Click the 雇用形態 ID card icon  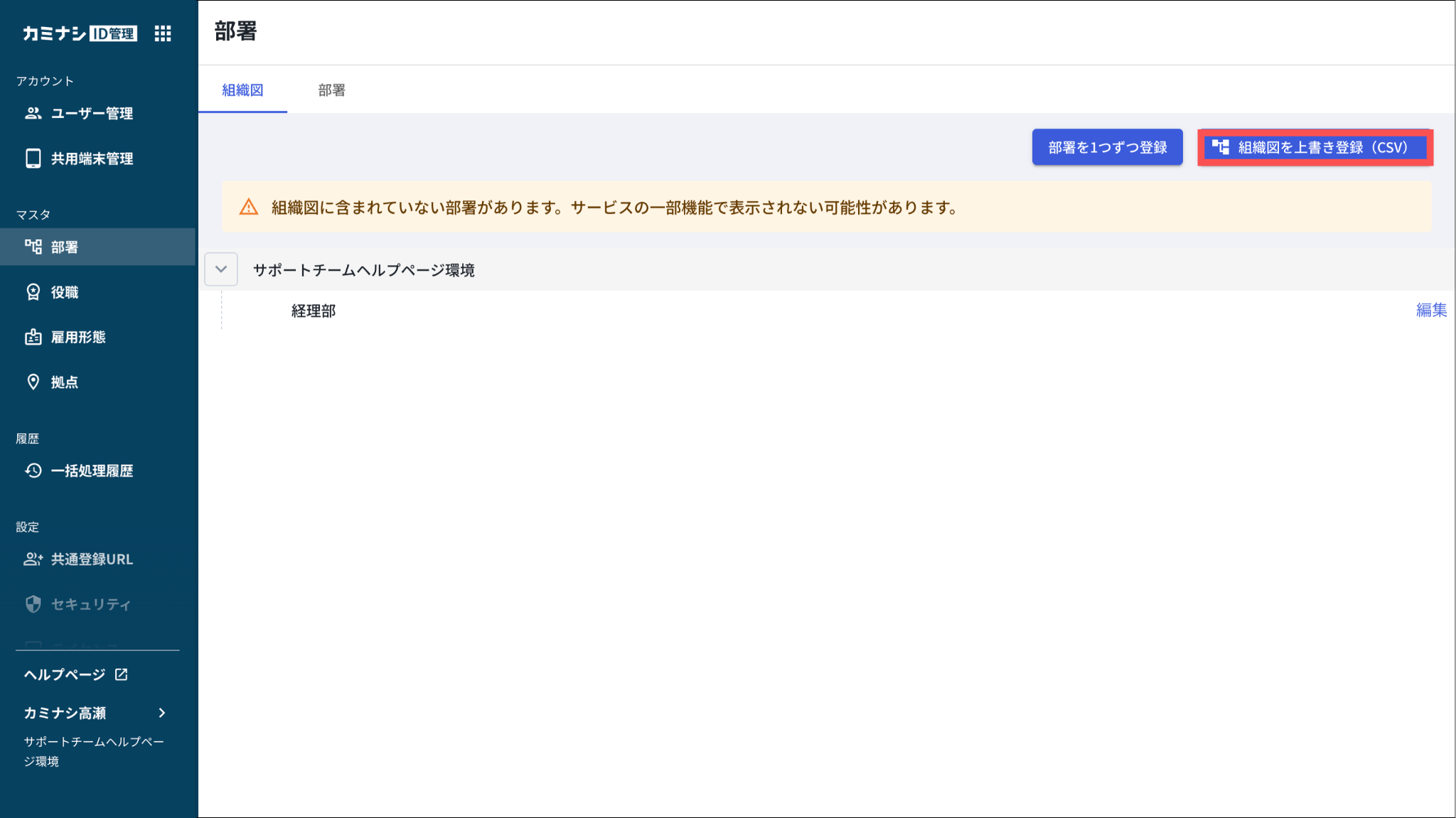[x=33, y=337]
